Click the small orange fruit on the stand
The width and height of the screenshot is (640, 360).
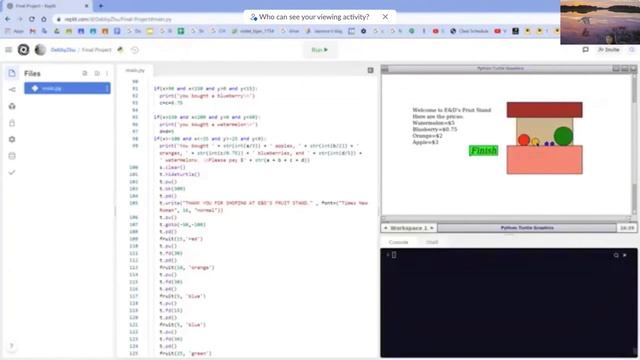pyautogui.click(x=535, y=142)
